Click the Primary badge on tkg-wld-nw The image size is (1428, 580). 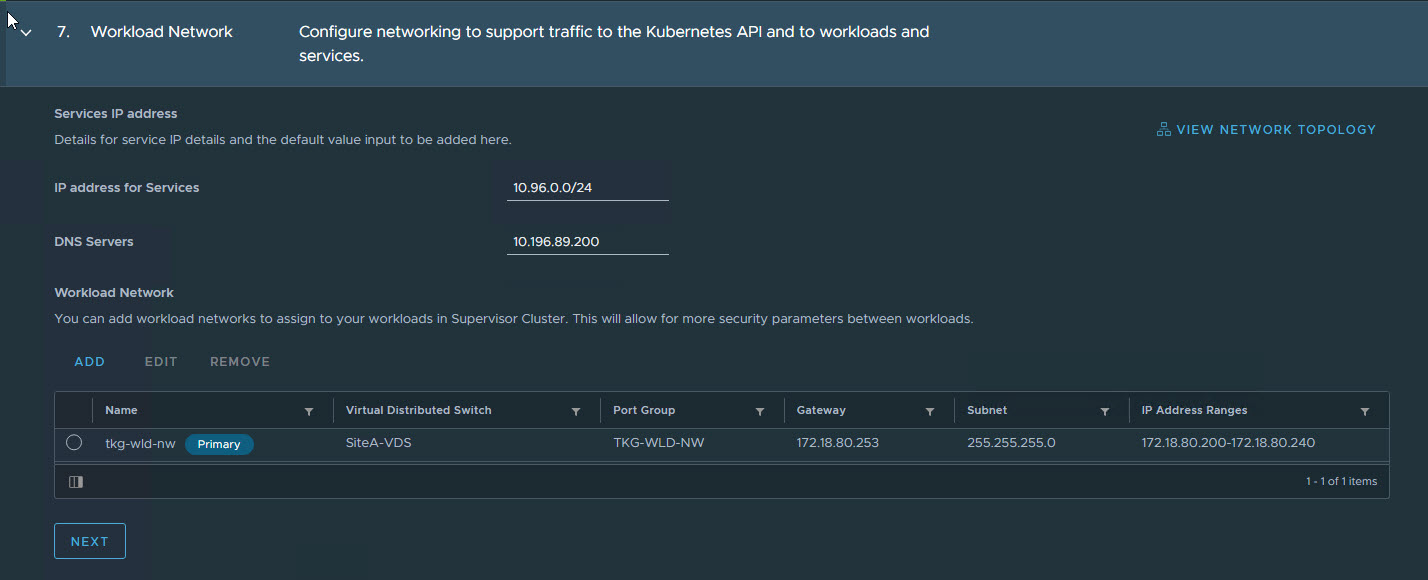(x=219, y=444)
